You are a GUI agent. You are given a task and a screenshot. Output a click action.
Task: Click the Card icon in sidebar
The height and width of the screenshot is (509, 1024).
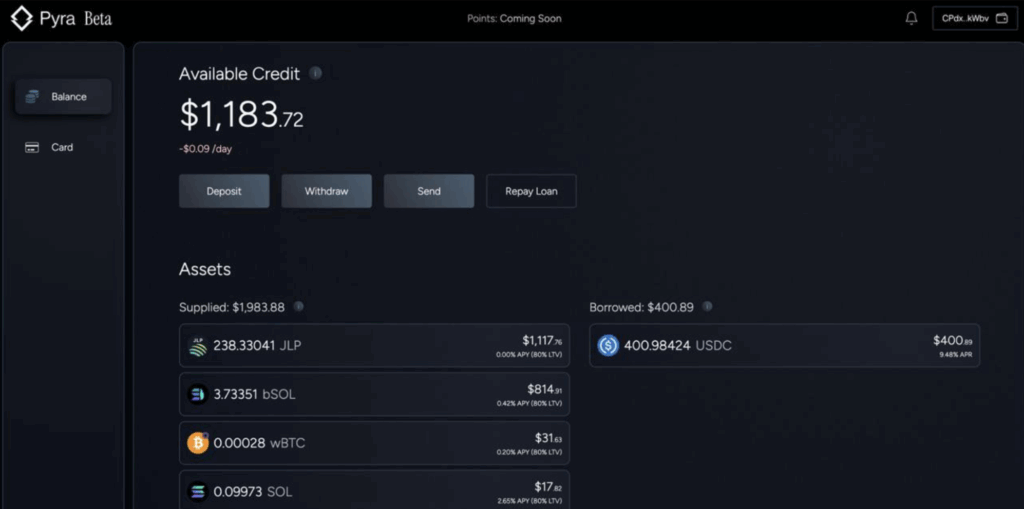coord(32,148)
